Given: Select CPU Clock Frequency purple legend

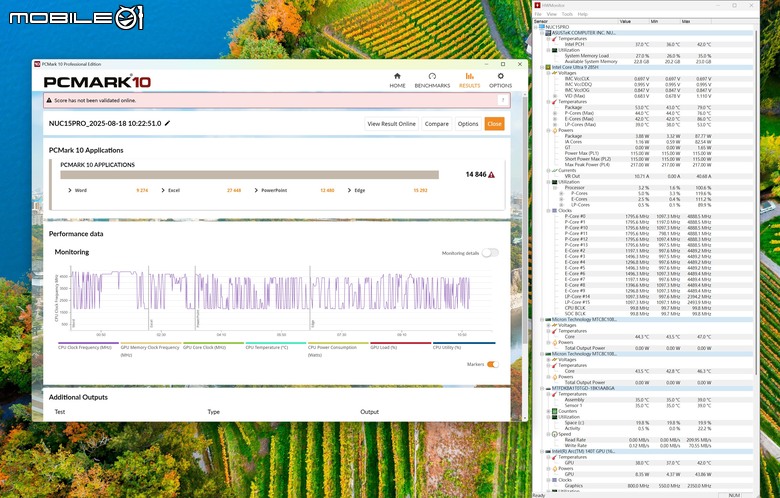Looking at the screenshot, I should [x=88, y=345].
